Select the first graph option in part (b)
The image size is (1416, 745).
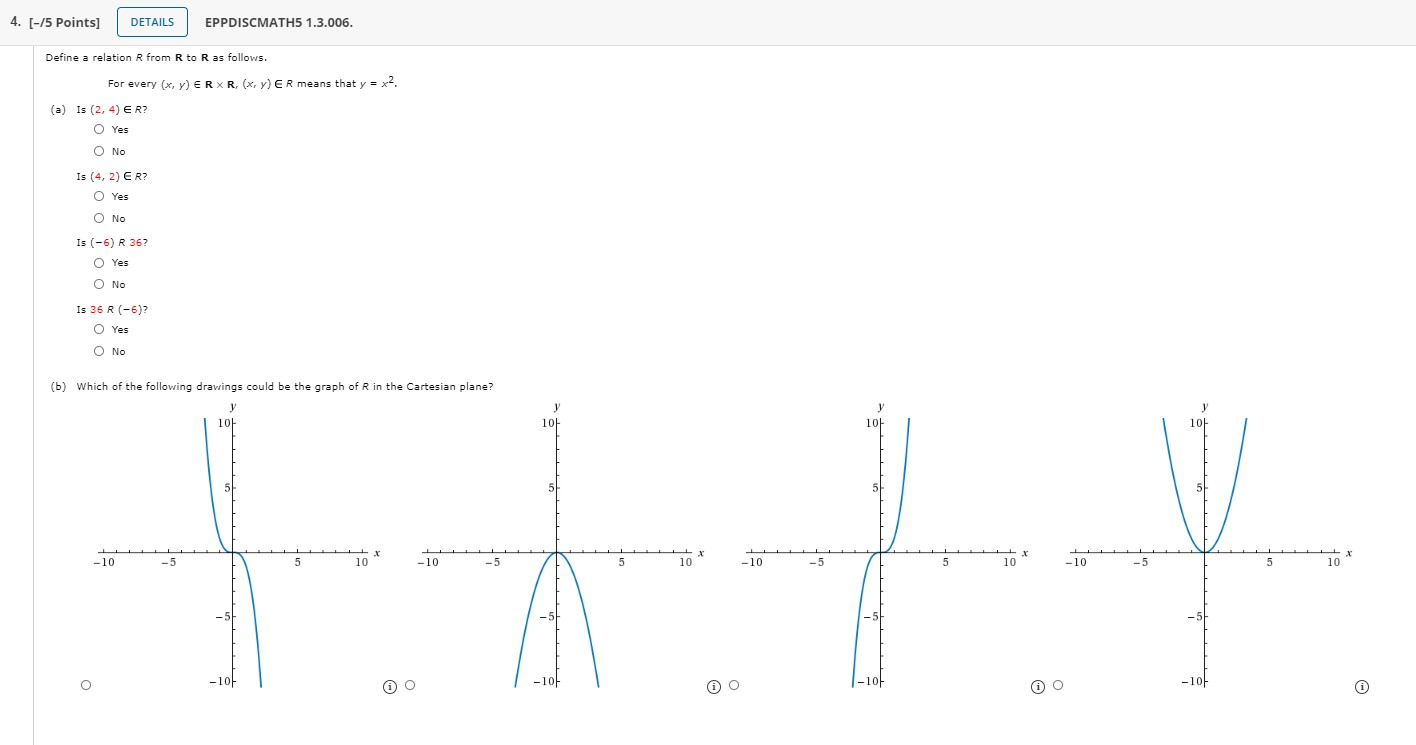tap(86, 684)
